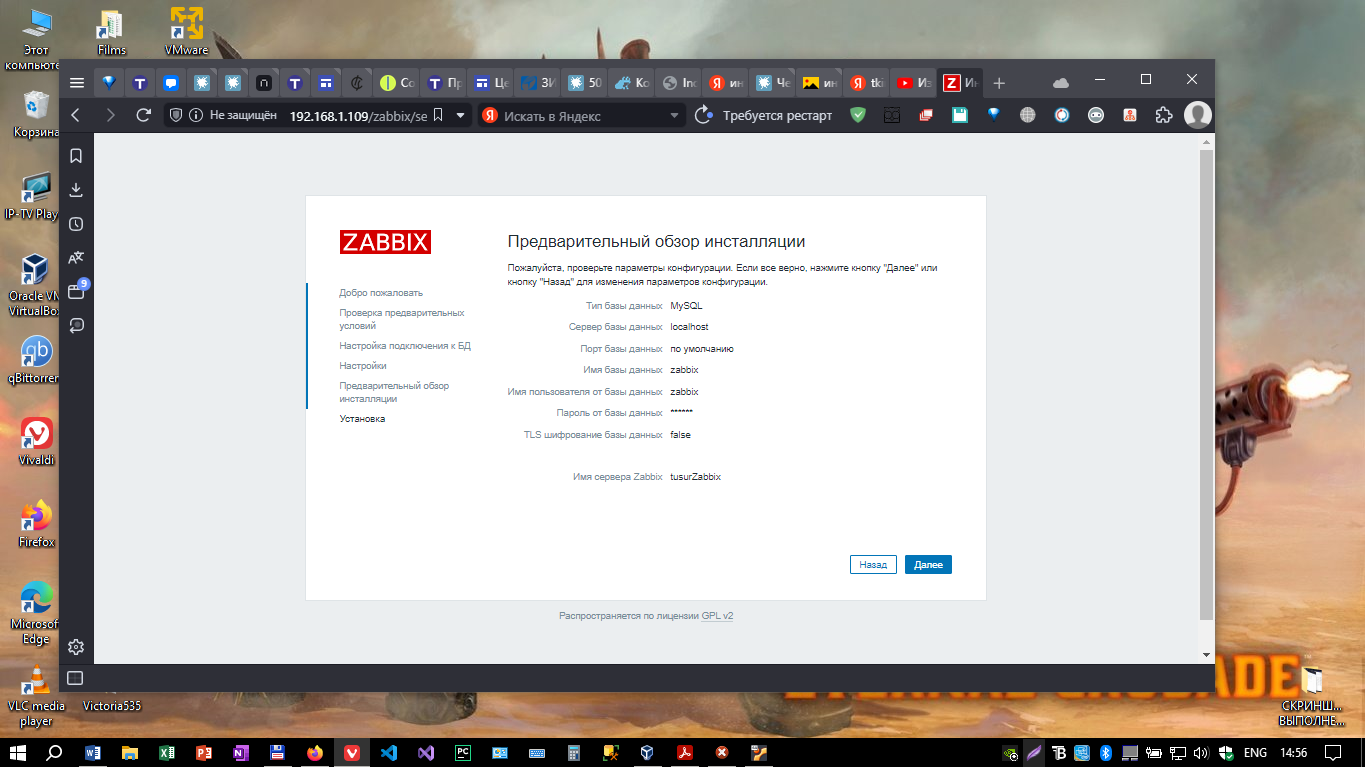Click the Настройки step in the sidebar

pos(363,366)
